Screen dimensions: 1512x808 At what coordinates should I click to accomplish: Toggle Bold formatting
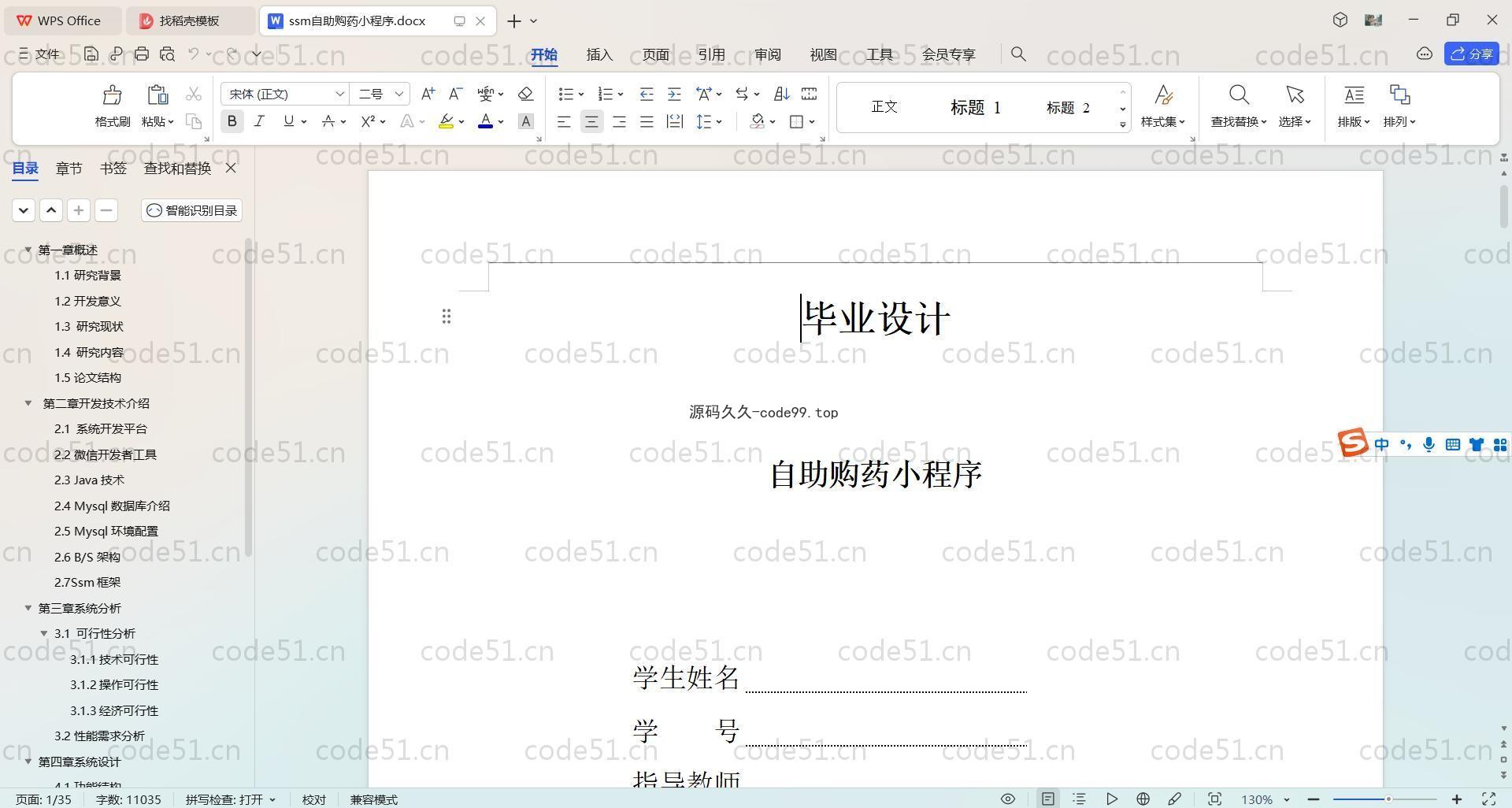[232, 121]
